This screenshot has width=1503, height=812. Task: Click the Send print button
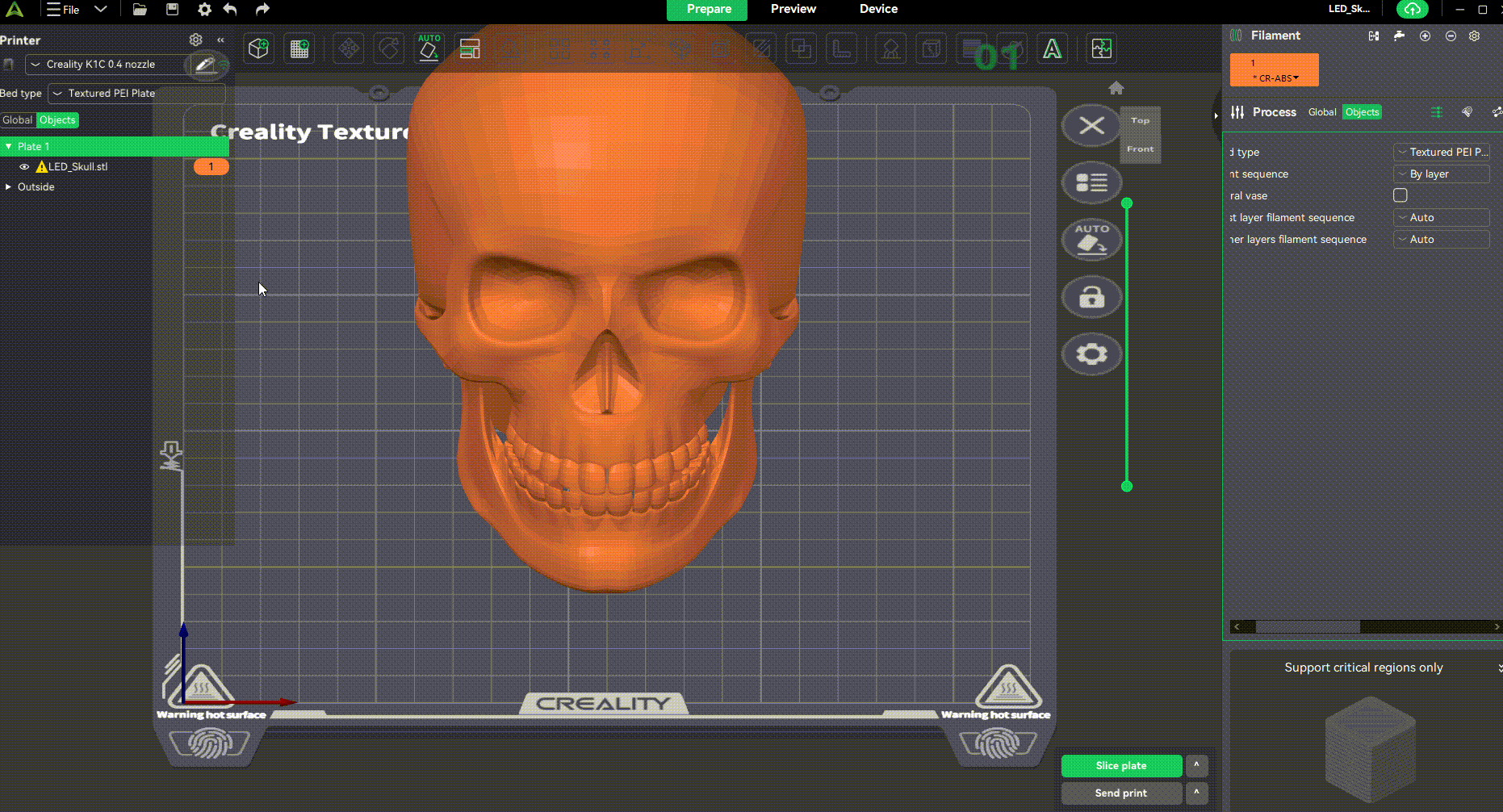click(1121, 793)
